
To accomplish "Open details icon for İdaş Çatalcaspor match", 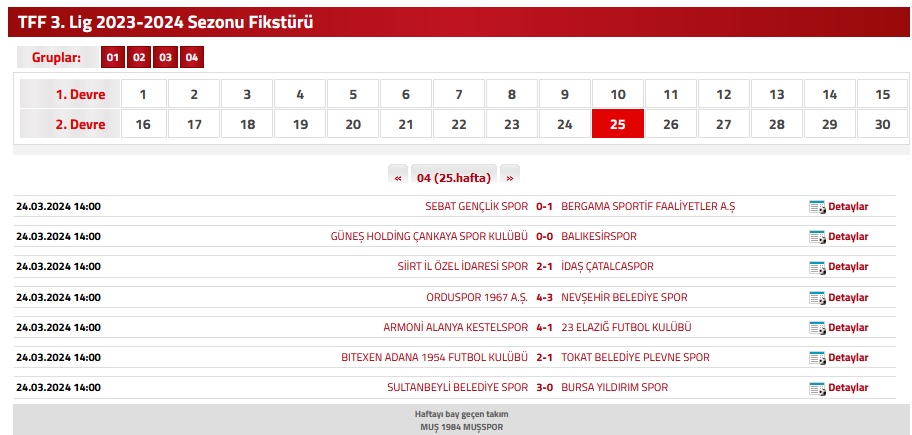I will coord(817,267).
